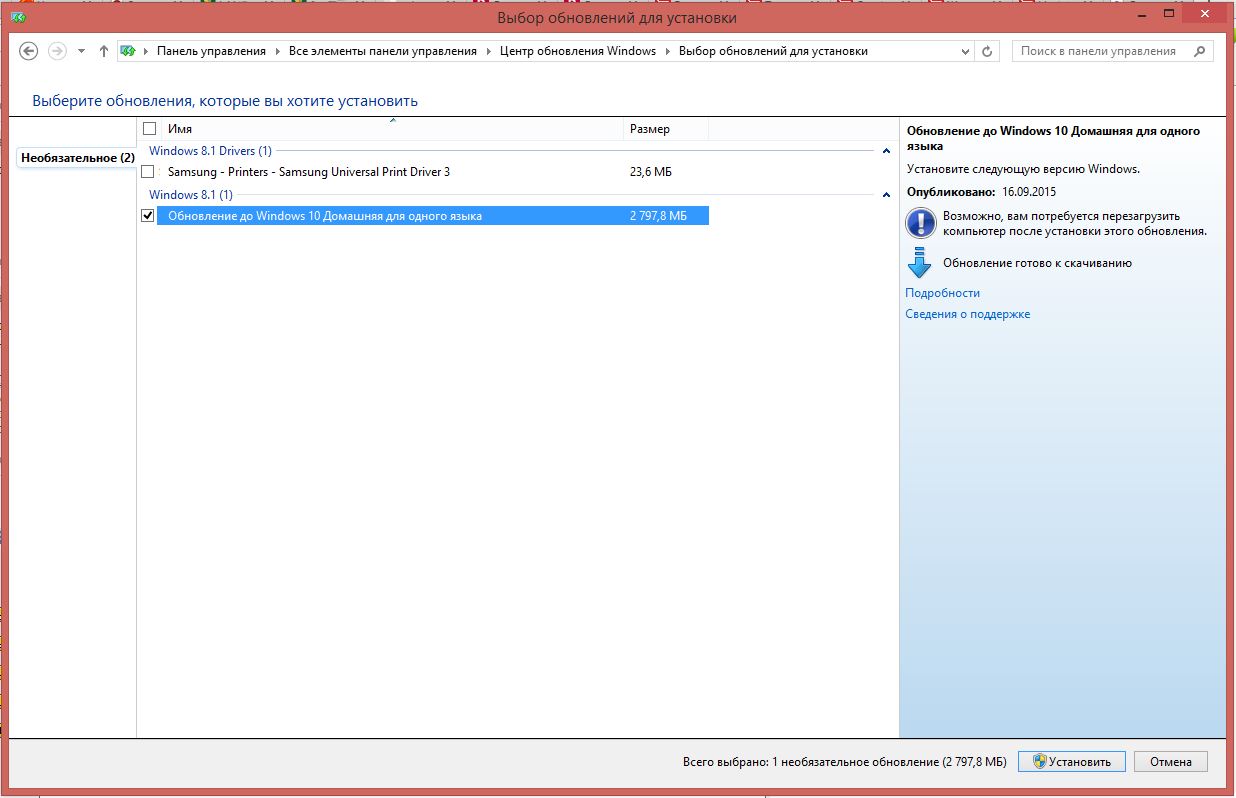Image resolution: width=1236 pixels, height=798 pixels.
Task: Refresh the page with the address bar reload icon
Action: coord(988,51)
